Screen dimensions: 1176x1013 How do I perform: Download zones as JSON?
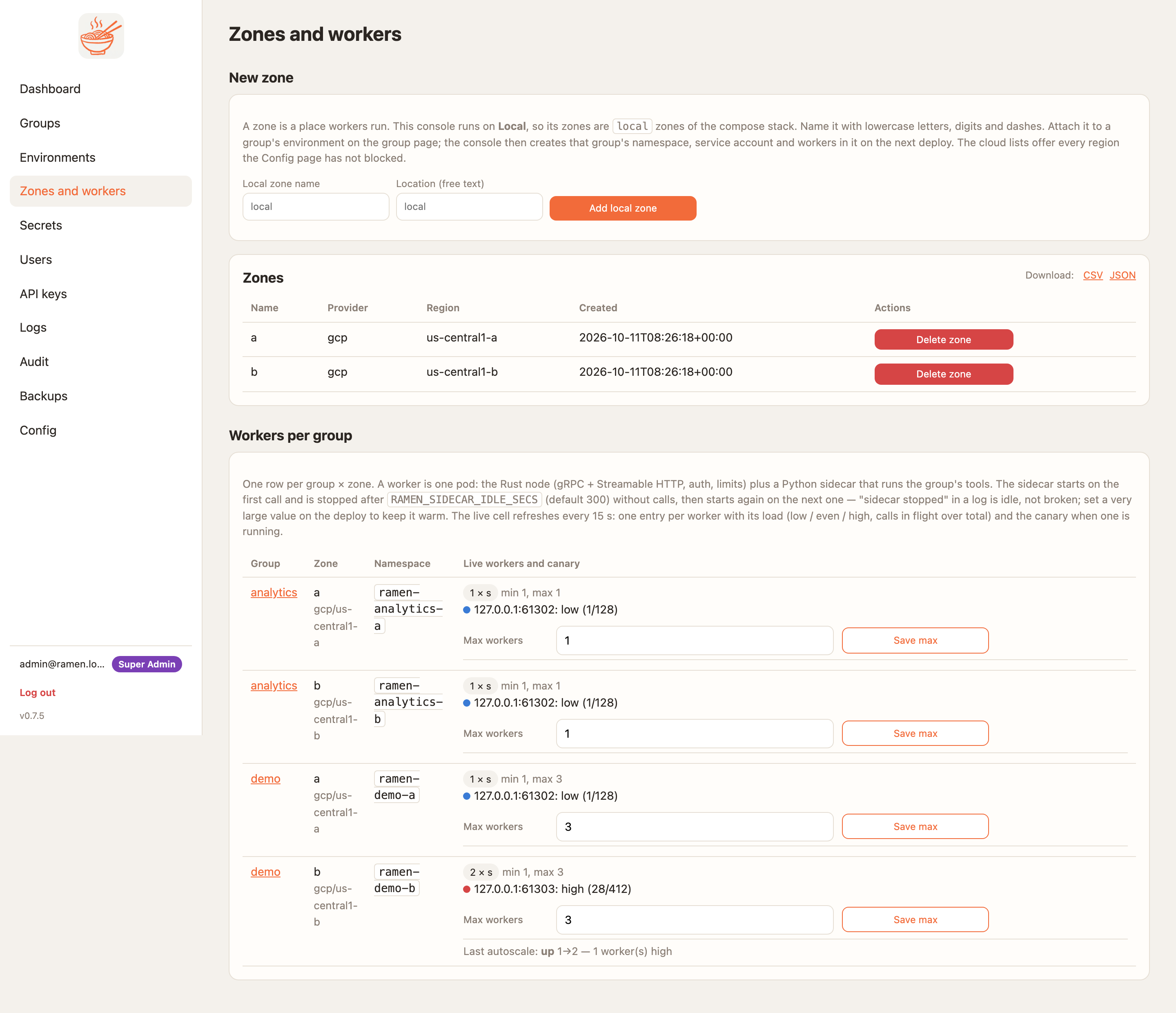(1122, 275)
